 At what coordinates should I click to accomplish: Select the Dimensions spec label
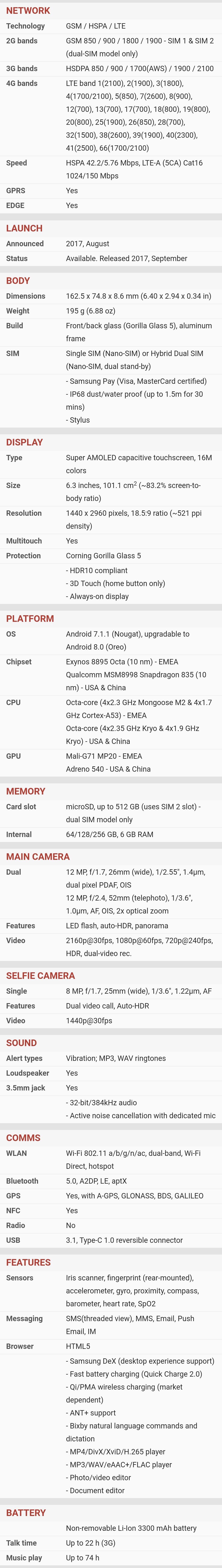coord(25,296)
